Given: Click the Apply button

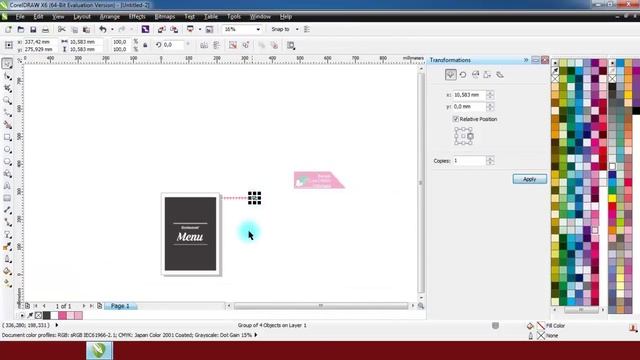Looking at the screenshot, I should (x=530, y=179).
